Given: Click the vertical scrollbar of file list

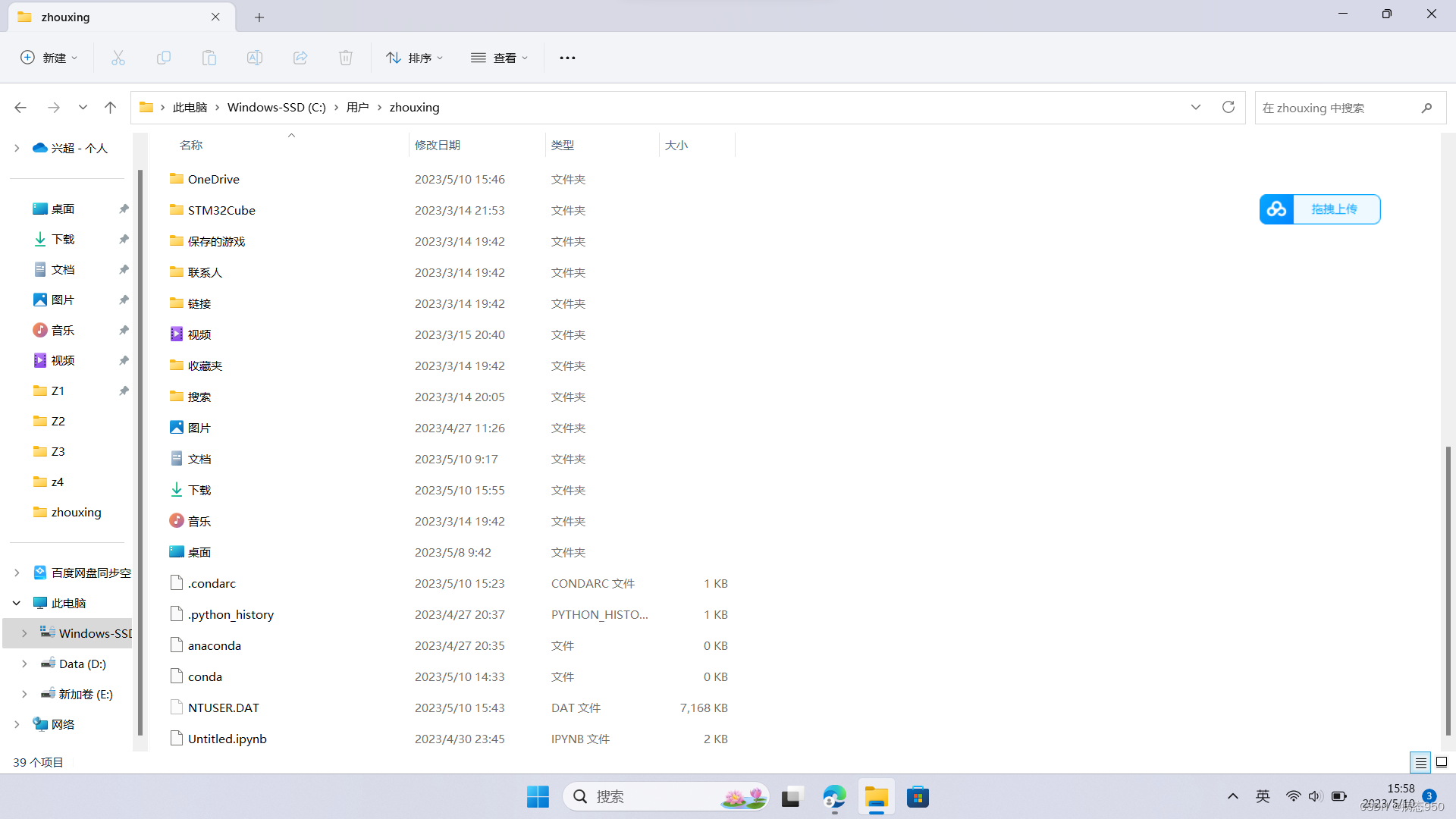Looking at the screenshot, I should click(1448, 591).
